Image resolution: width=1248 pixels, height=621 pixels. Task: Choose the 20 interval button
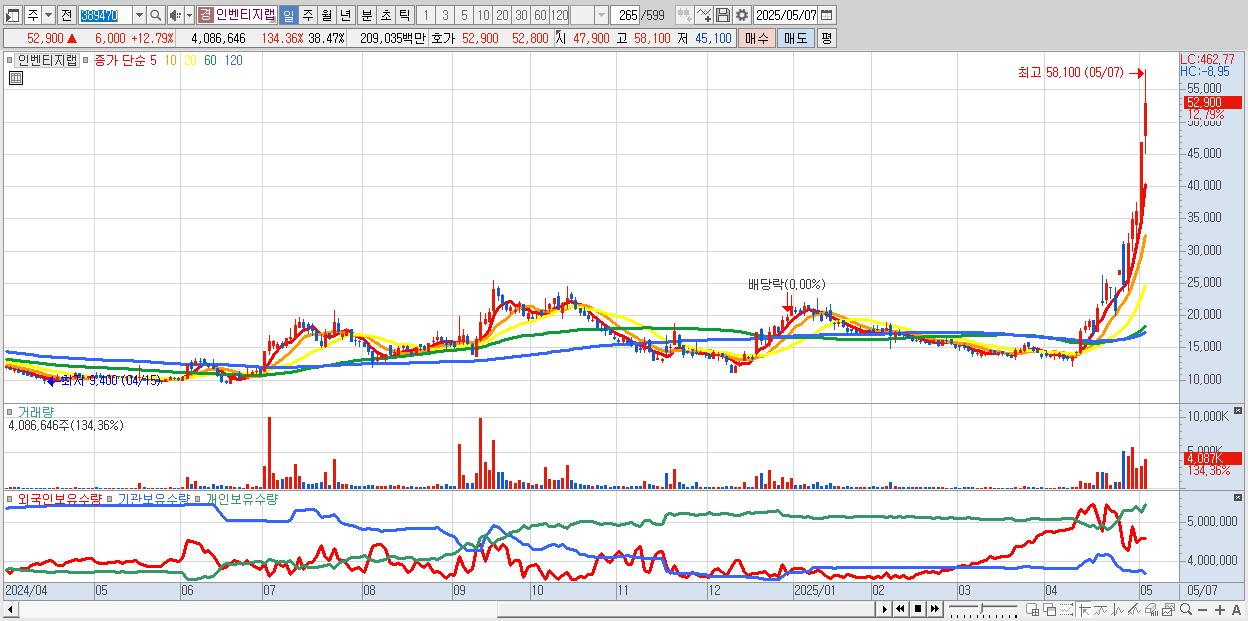(502, 15)
